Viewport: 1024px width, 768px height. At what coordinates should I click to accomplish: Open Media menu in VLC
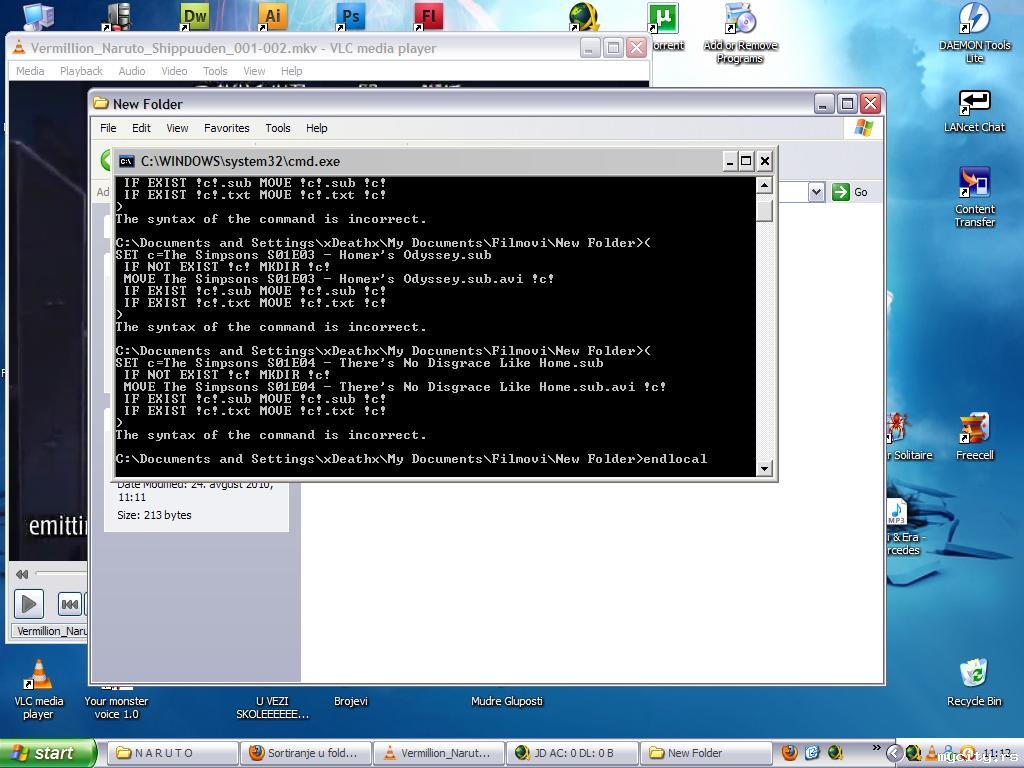(x=30, y=71)
